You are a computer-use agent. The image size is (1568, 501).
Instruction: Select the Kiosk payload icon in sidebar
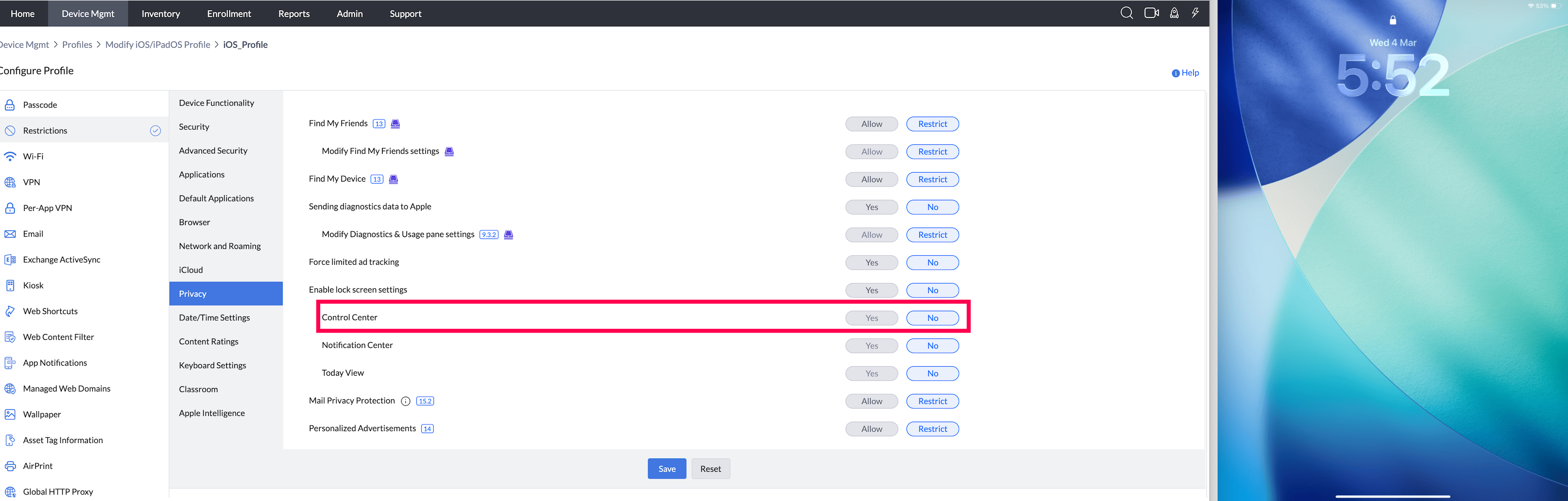(10, 285)
